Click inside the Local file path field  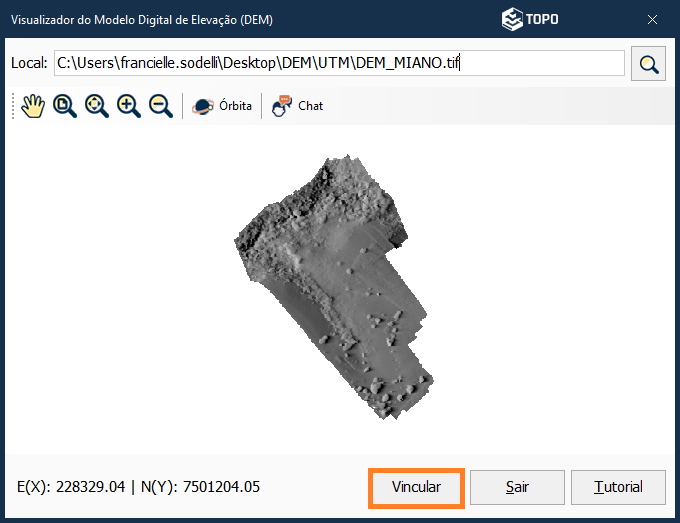pyautogui.click(x=340, y=64)
